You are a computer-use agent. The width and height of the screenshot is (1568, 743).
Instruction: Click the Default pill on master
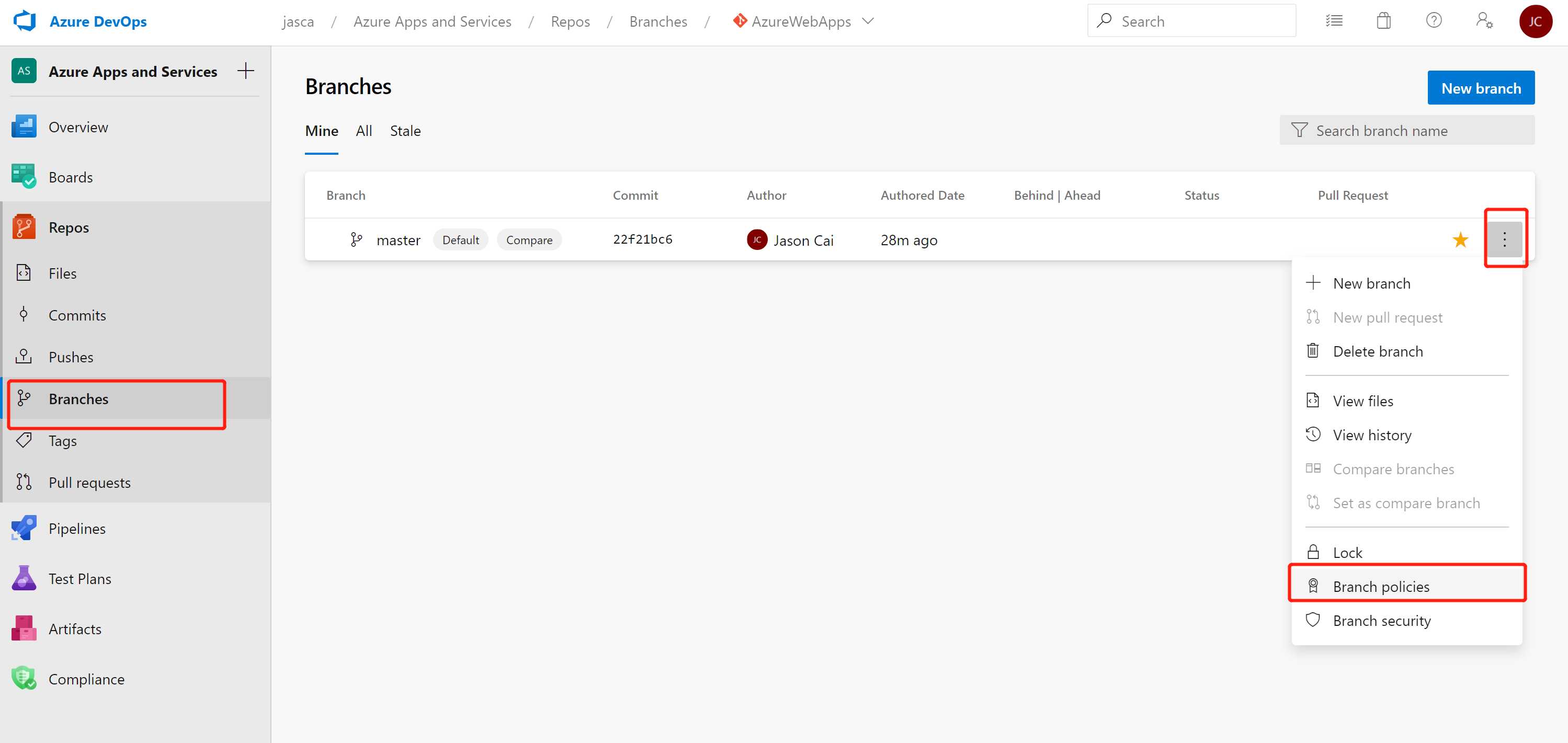[460, 240]
